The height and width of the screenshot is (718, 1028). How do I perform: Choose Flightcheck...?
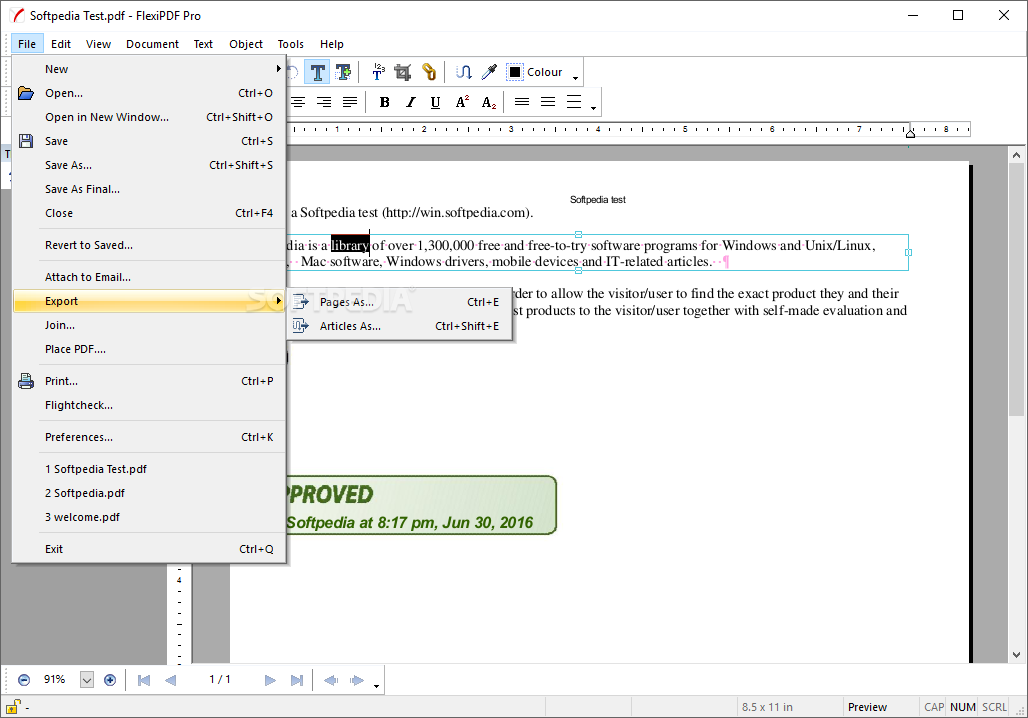[149, 405]
